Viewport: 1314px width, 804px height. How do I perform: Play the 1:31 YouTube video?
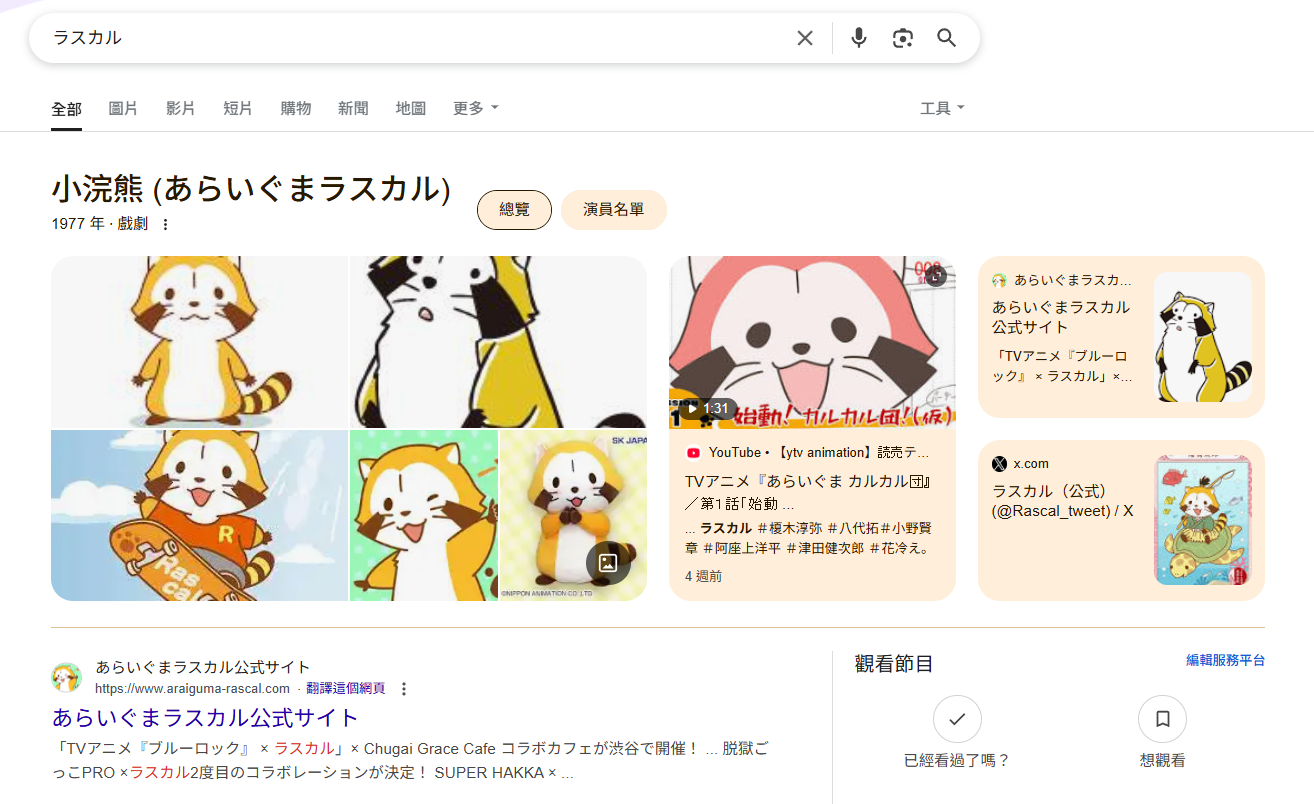click(706, 408)
